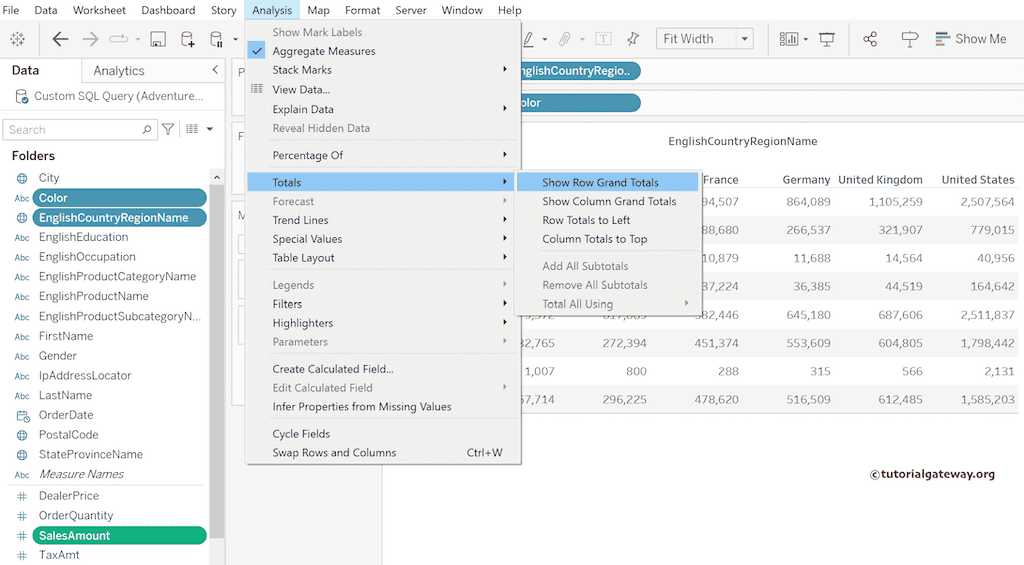Select Show Column Grand Totals
Screen dimensions: 1024x565
(608, 201)
